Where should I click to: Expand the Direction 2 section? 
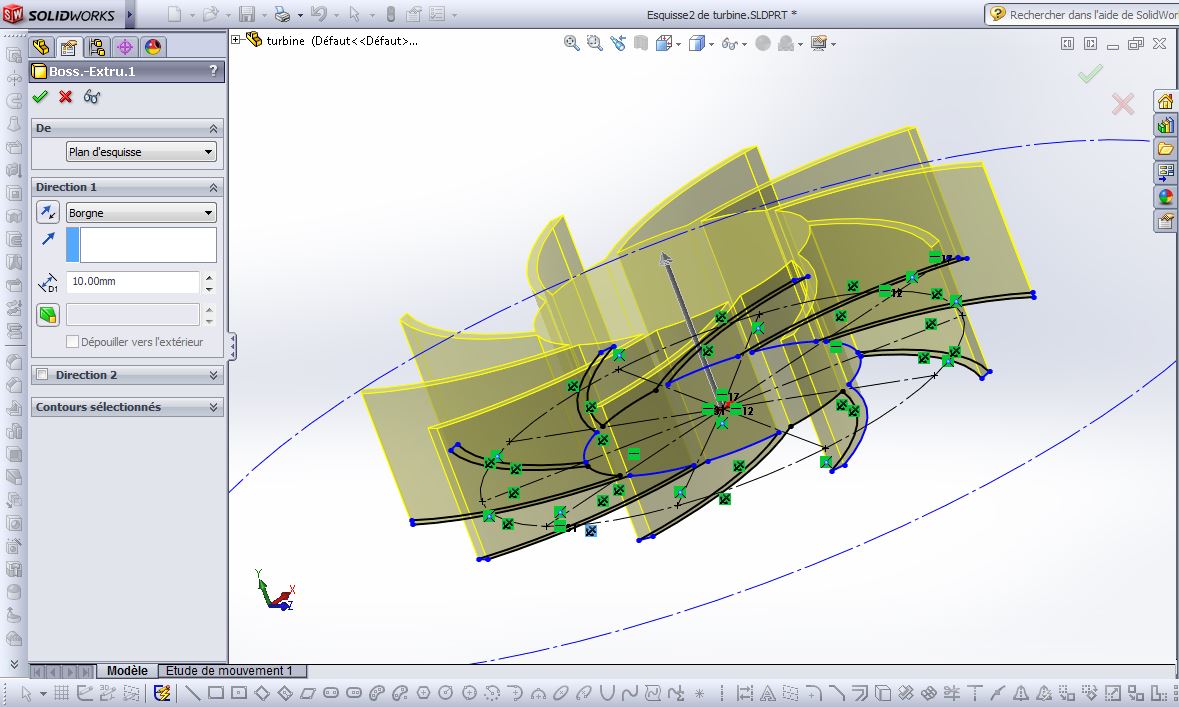[x=214, y=375]
